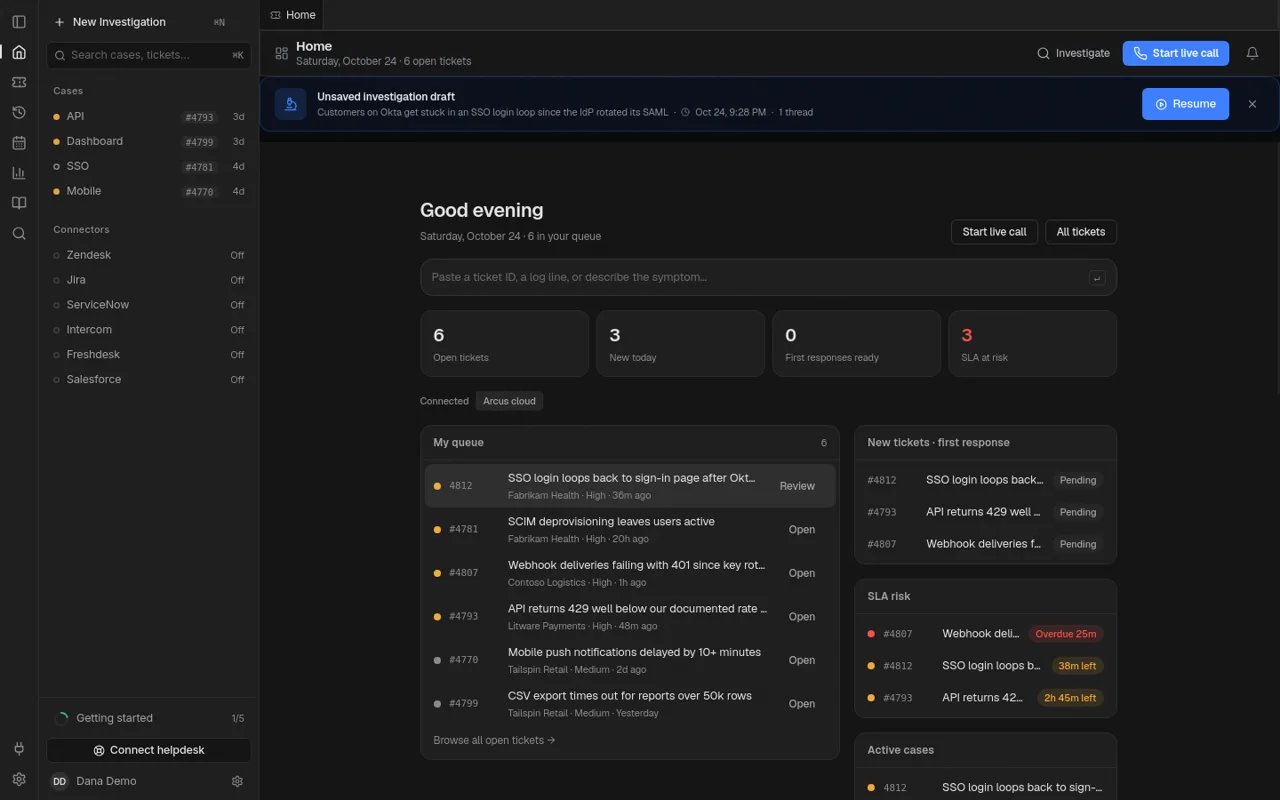Open the calendar icon in the rail

click(x=19, y=143)
